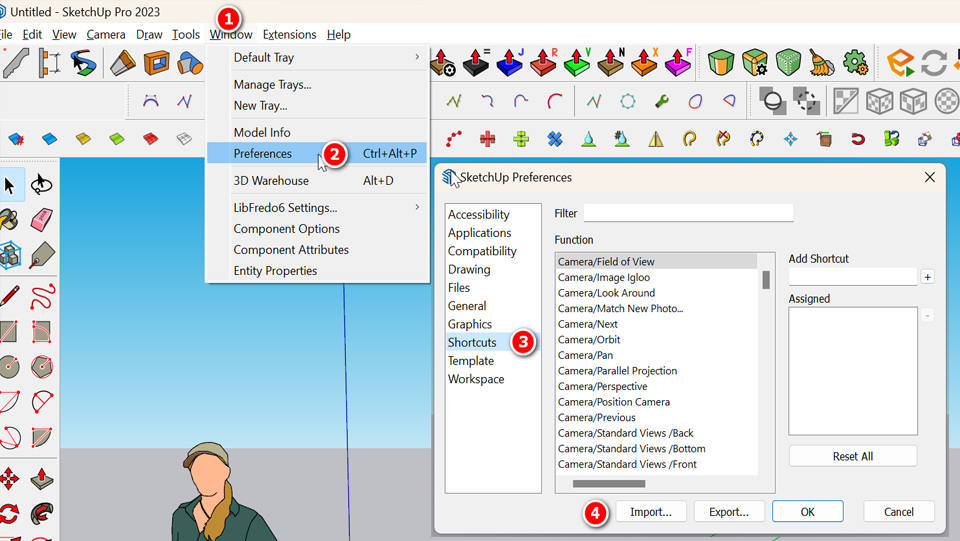Image resolution: width=960 pixels, height=541 pixels.
Task: Select the arrow Select tool
Action: click(10, 185)
